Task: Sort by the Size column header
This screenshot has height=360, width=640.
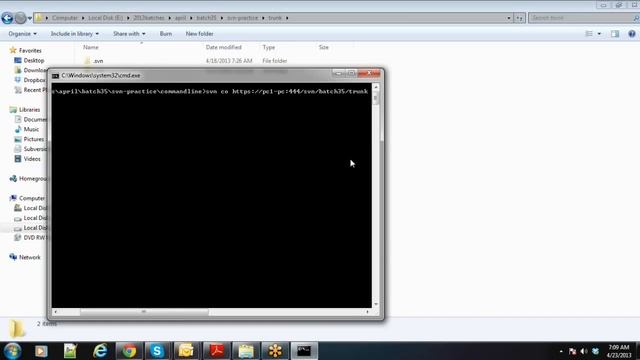Action: [x=324, y=47]
